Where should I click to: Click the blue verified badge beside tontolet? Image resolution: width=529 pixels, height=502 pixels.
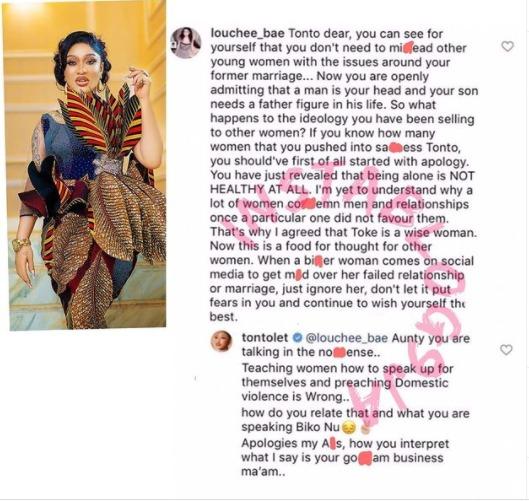click(297, 338)
